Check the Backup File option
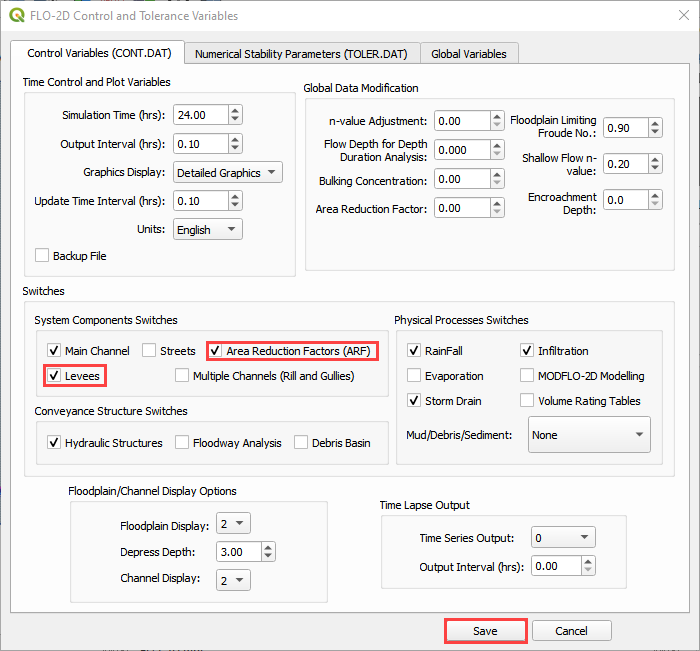Image resolution: width=700 pixels, height=651 pixels. point(42,256)
